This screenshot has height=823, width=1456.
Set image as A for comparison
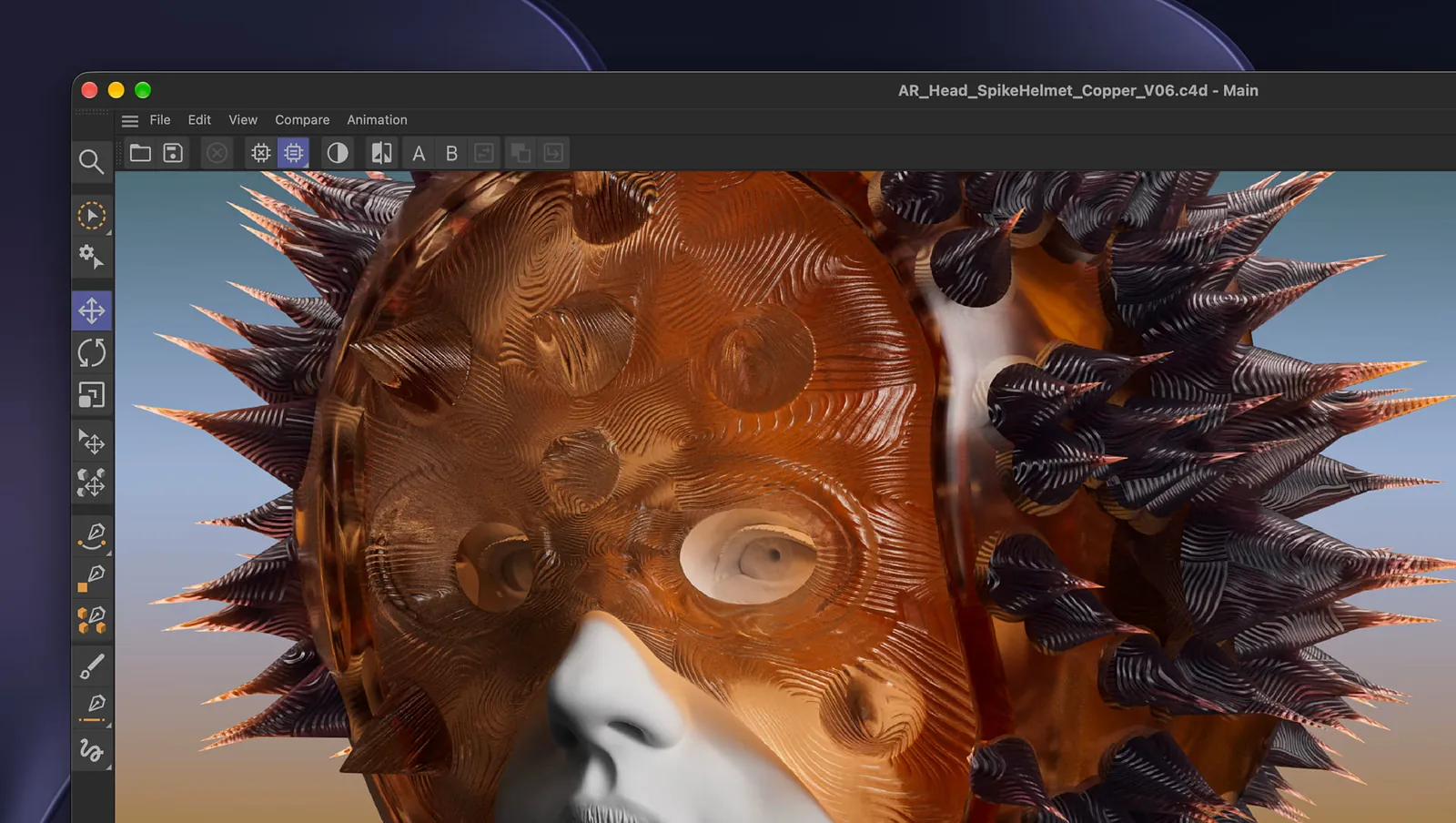[419, 153]
